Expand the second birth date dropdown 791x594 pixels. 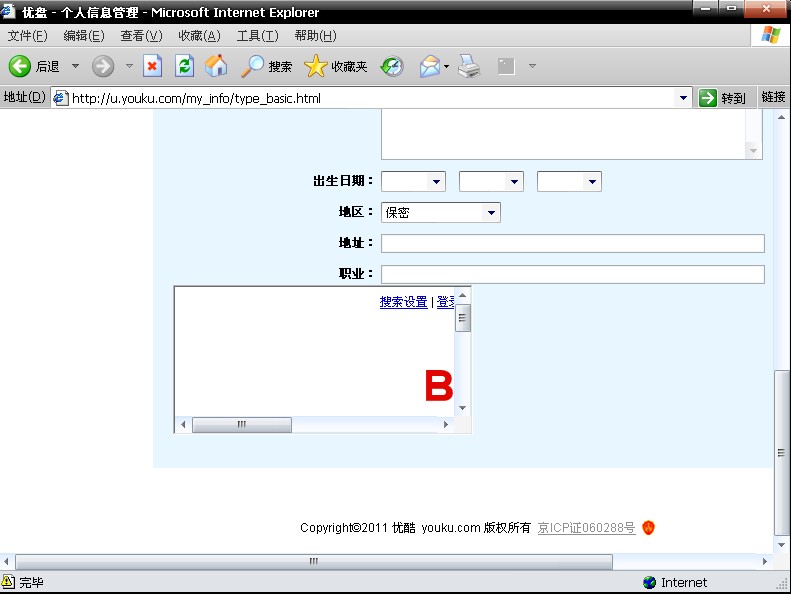[x=491, y=181]
